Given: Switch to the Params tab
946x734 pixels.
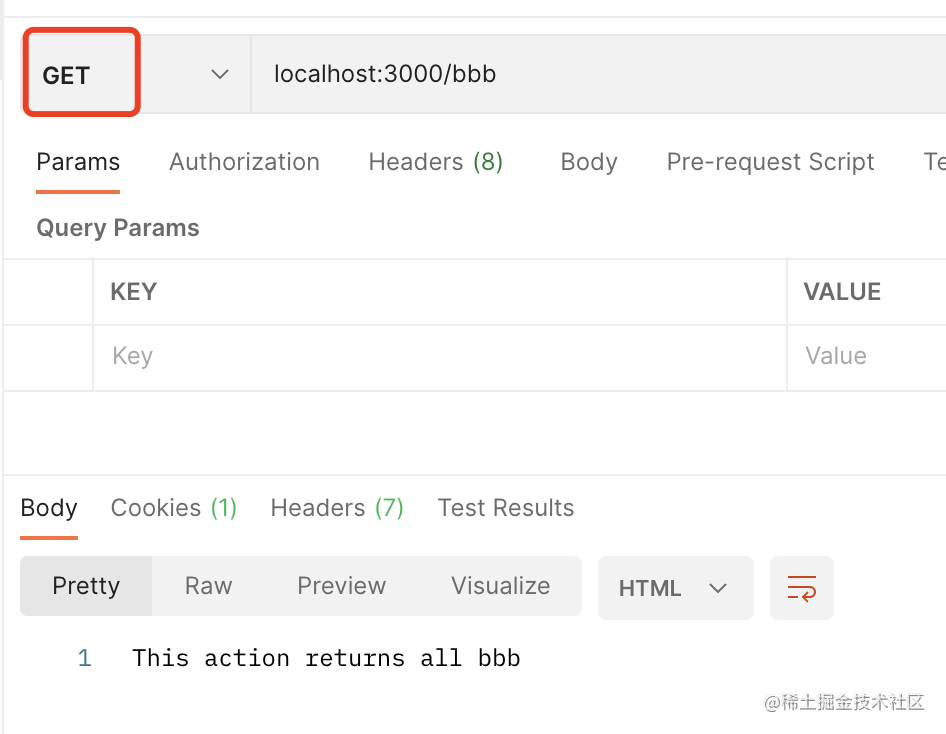Looking at the screenshot, I should click(x=78, y=162).
